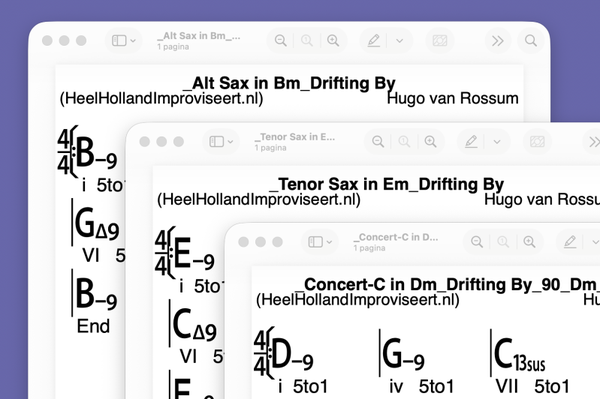Open sidebar options chevron in Concert-C window
This screenshot has height=399, width=600.
pos(329,242)
